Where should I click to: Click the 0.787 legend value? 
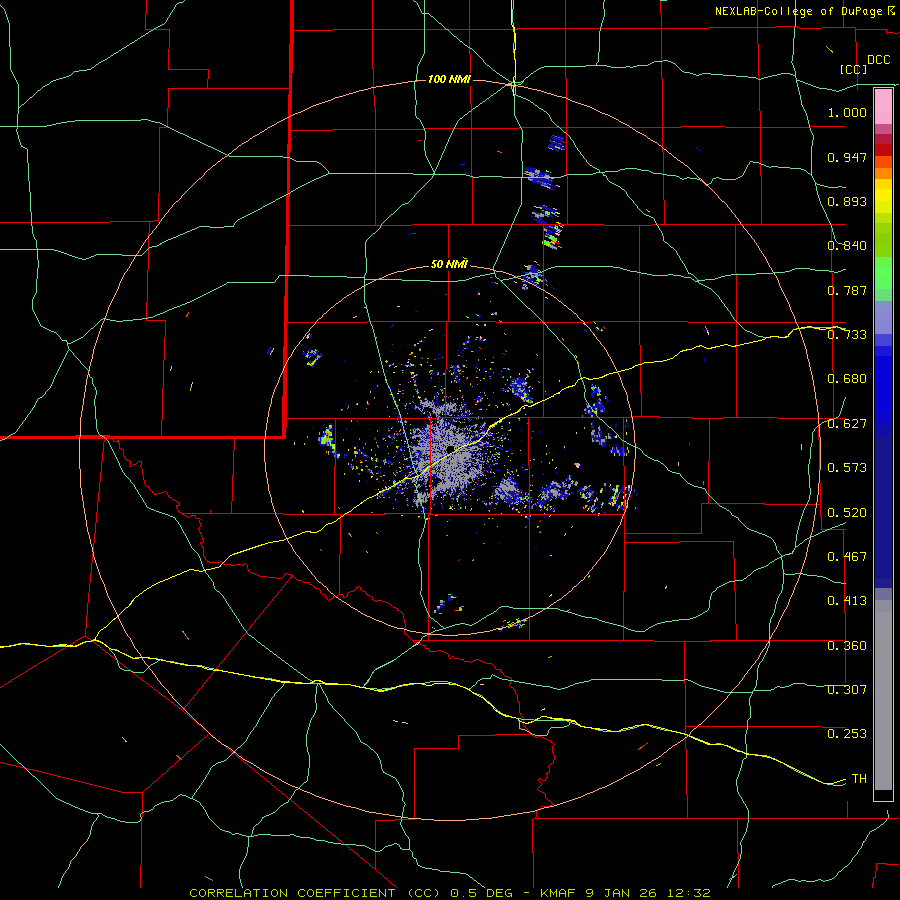[847, 290]
